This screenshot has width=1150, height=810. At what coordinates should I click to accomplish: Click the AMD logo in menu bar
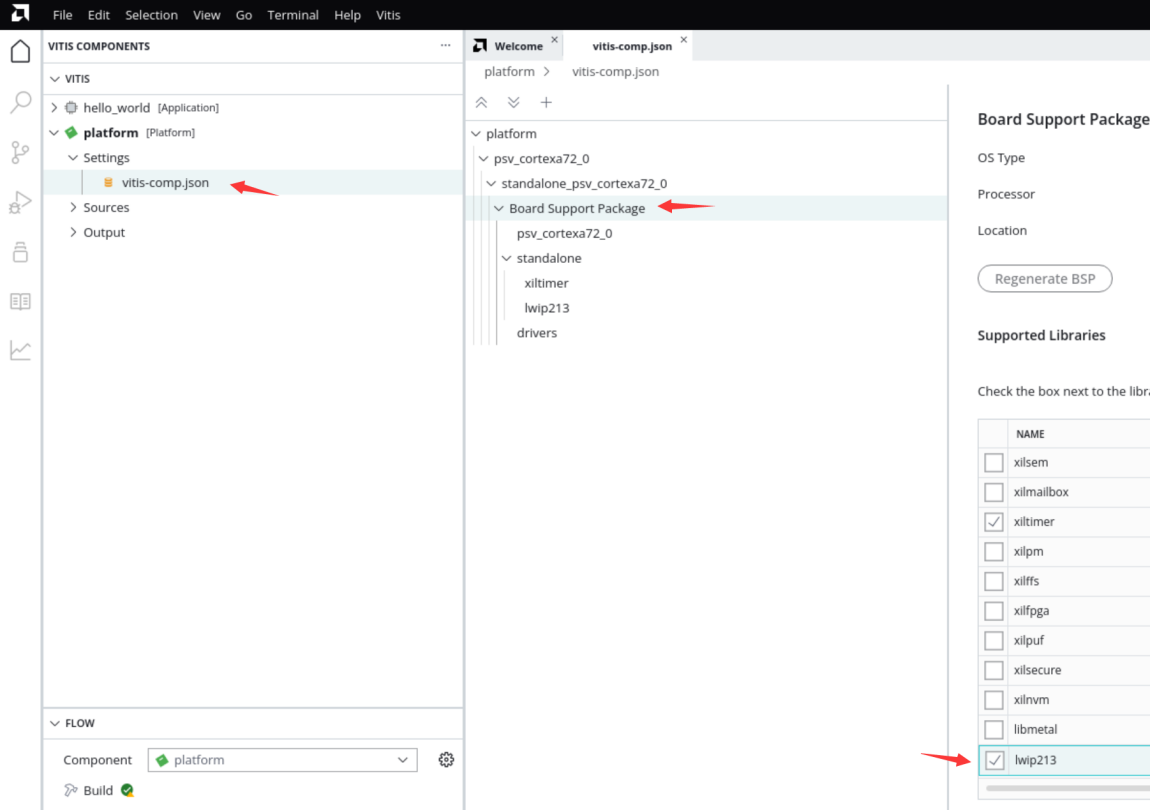point(21,13)
